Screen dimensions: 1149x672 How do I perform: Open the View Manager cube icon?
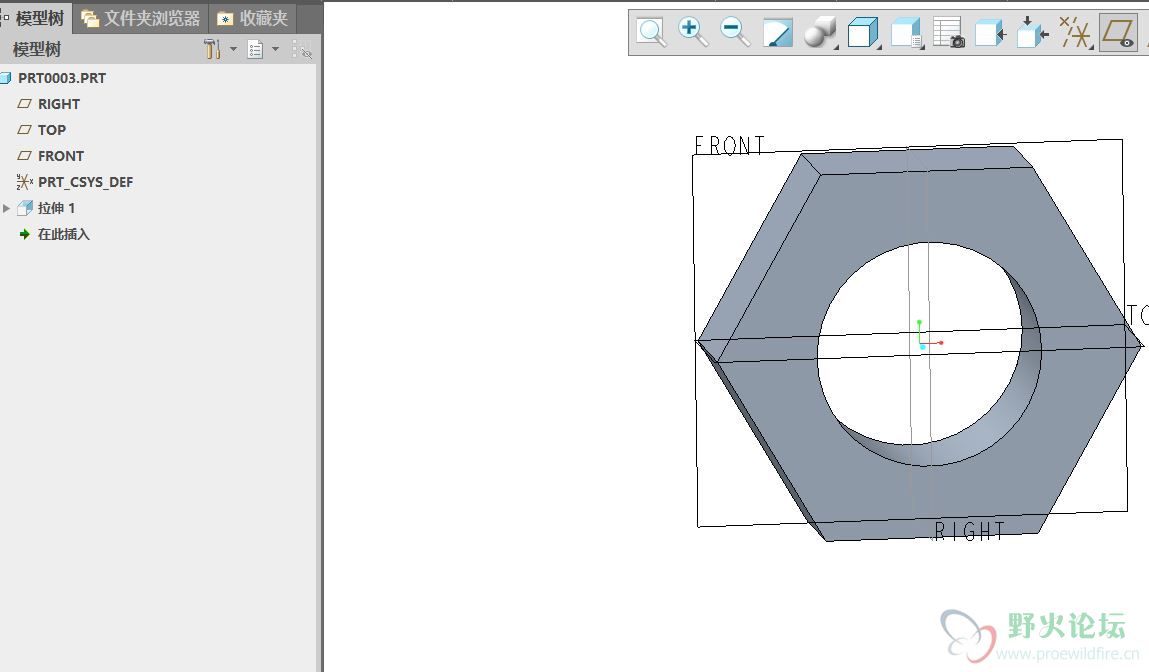coord(906,32)
